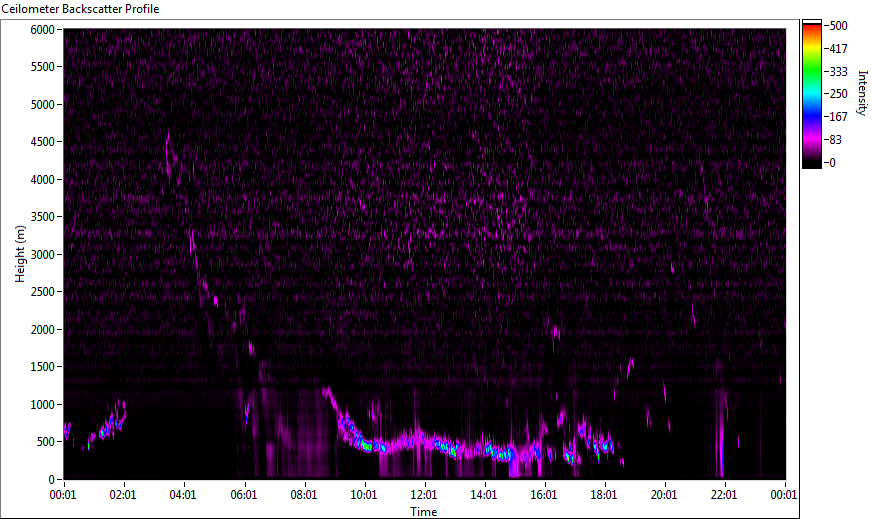Click the 500 height axis tick label
This screenshot has width=872, height=519.
tap(45, 442)
